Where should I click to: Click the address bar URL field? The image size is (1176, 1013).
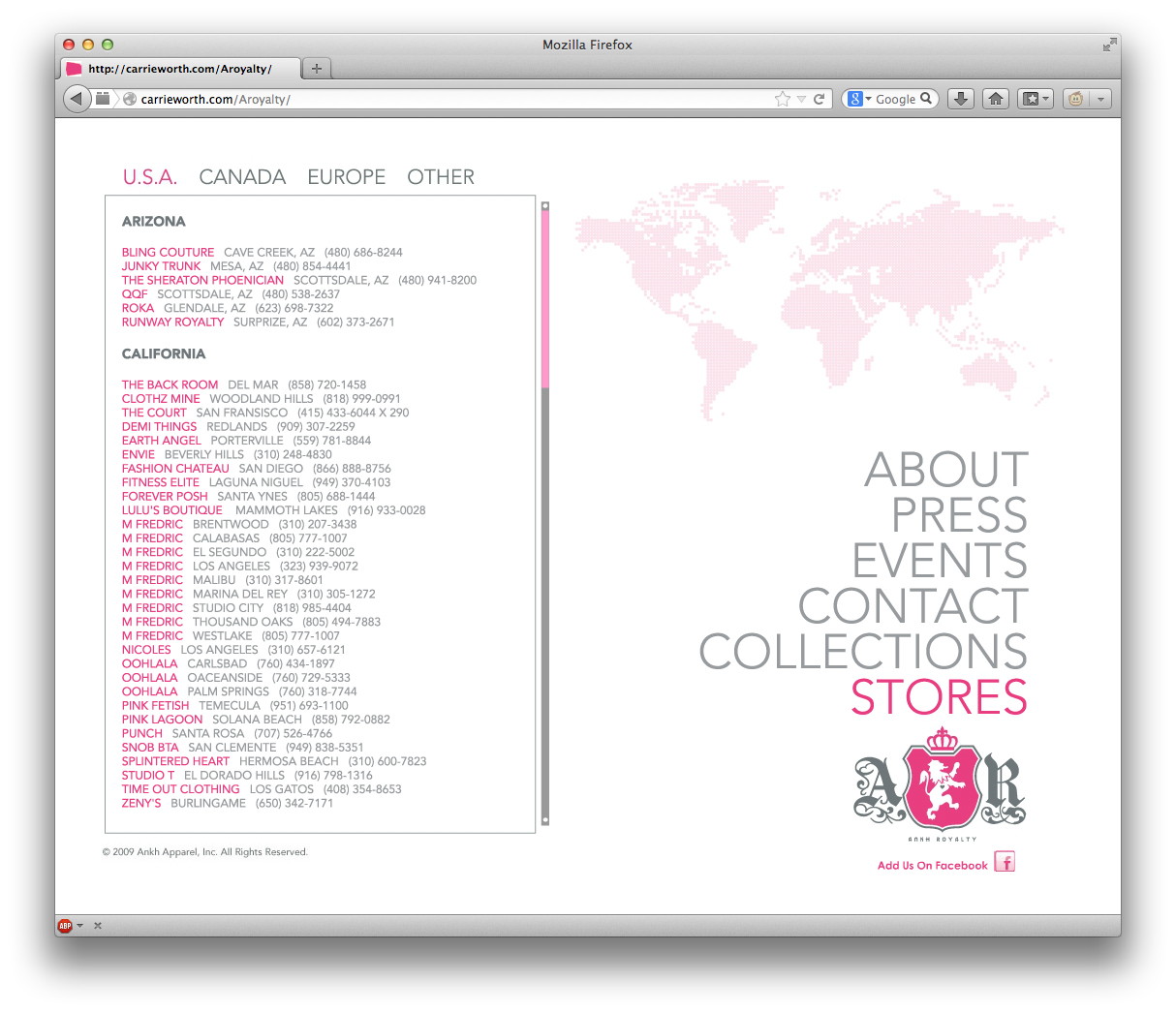pyautogui.click(x=455, y=99)
